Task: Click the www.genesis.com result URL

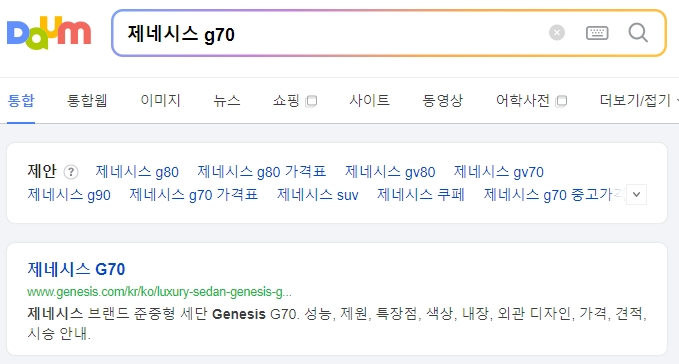Action: click(159, 292)
